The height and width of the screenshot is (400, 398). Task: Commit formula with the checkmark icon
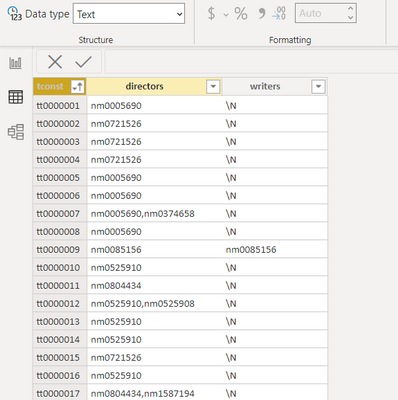83,62
